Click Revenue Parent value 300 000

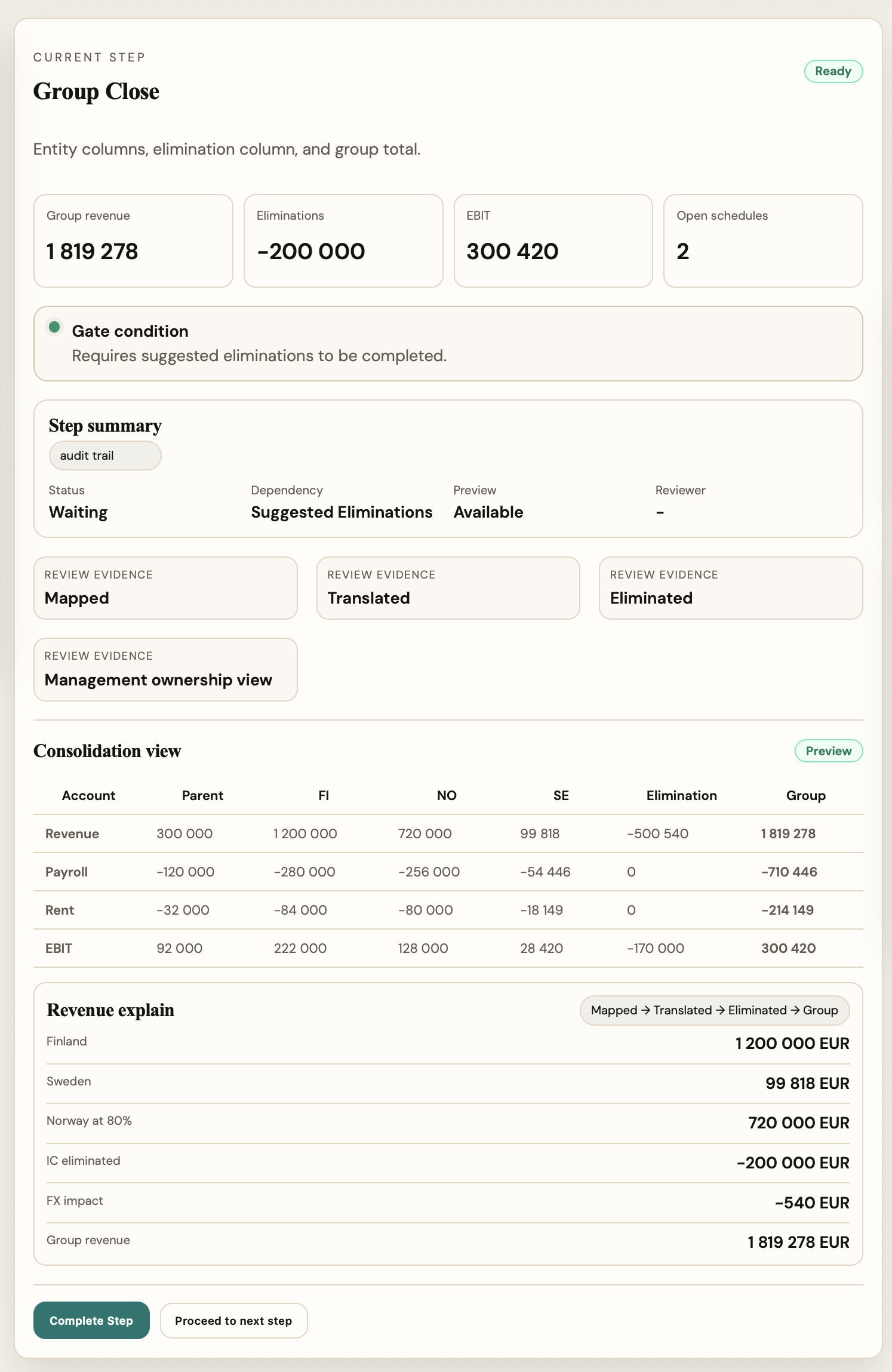(184, 833)
